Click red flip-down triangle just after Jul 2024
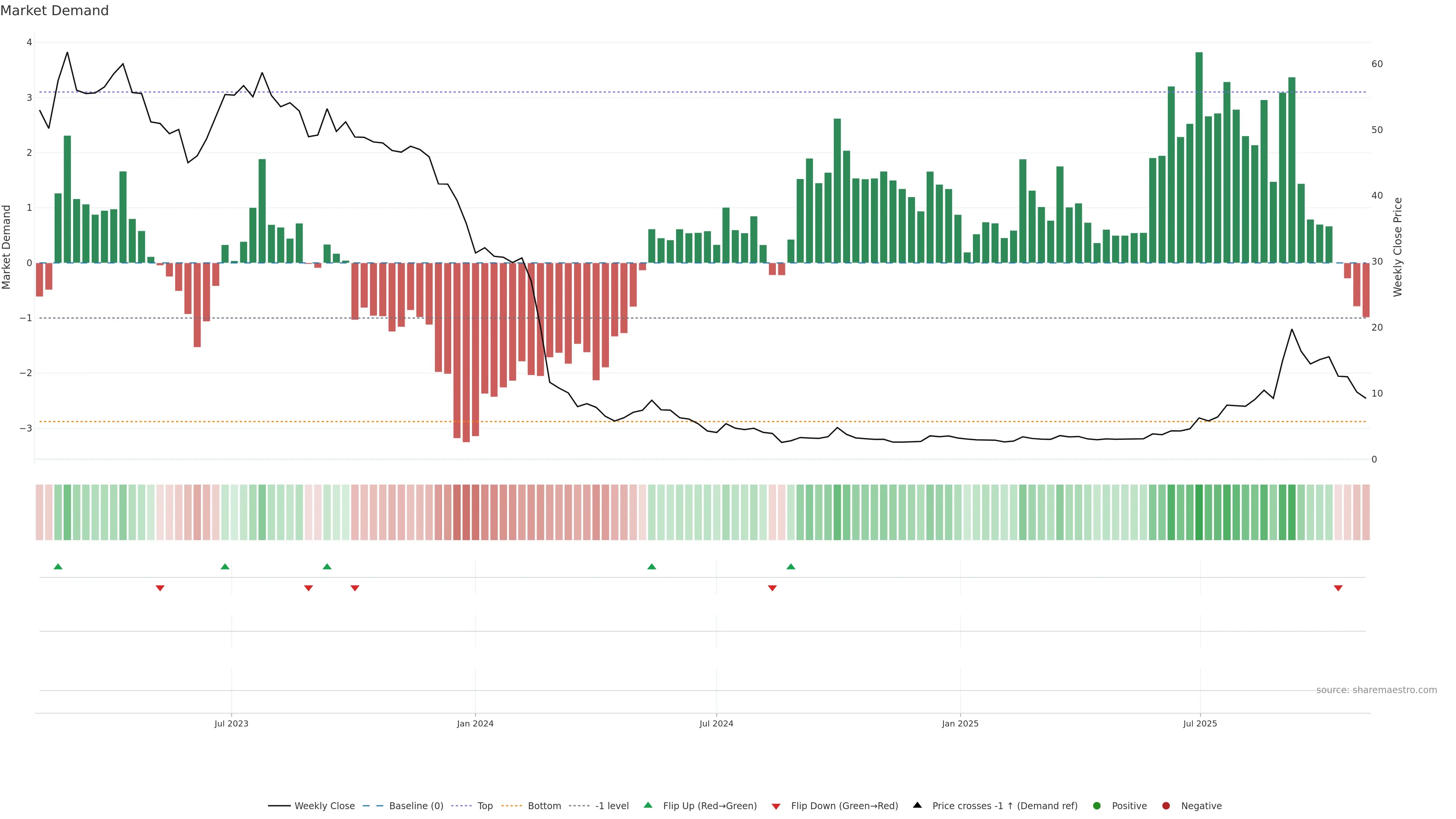 click(772, 588)
